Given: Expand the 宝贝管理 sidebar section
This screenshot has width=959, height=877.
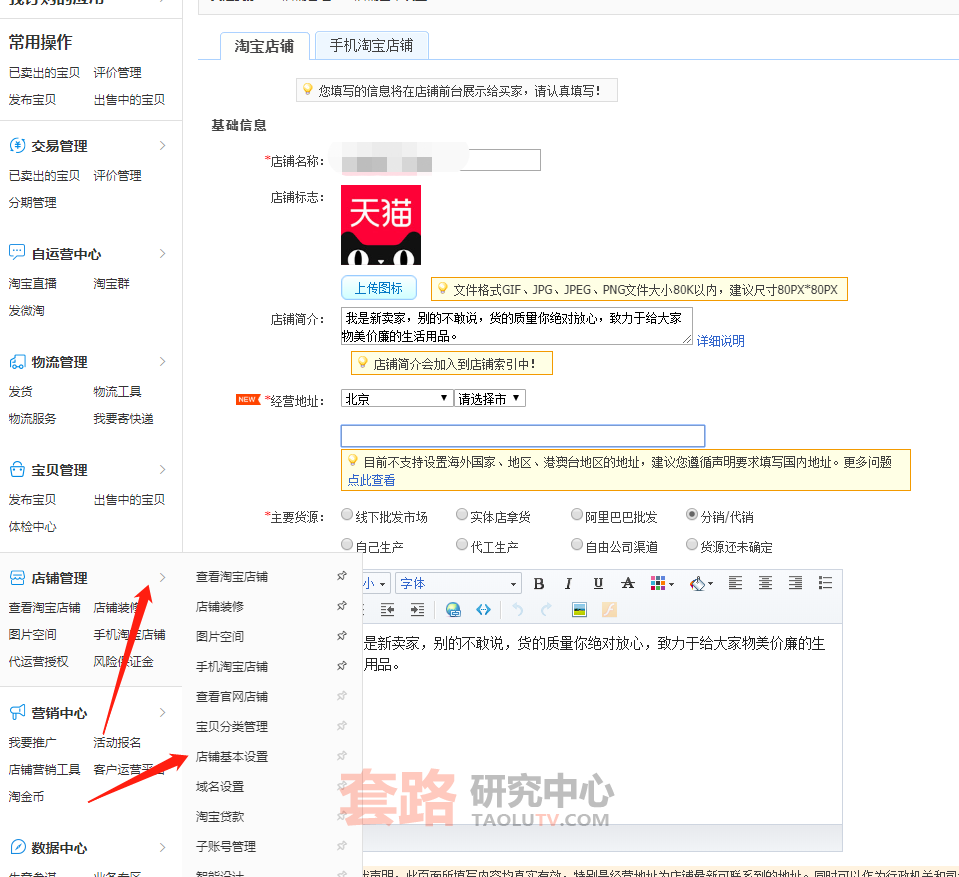Looking at the screenshot, I should [162, 469].
